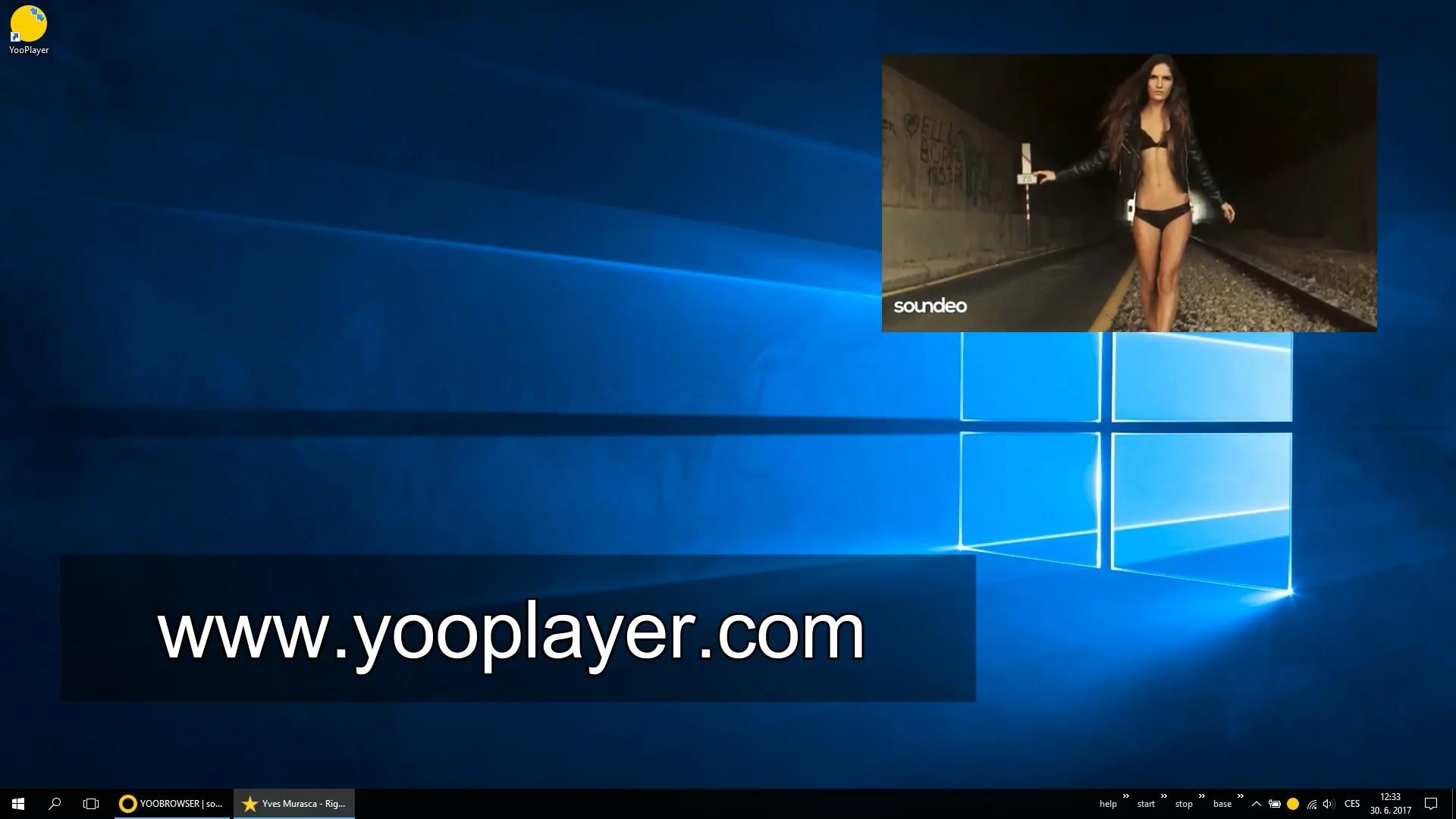This screenshot has height=819, width=1456.
Task: Open taskbar search magnifier
Action: [55, 804]
